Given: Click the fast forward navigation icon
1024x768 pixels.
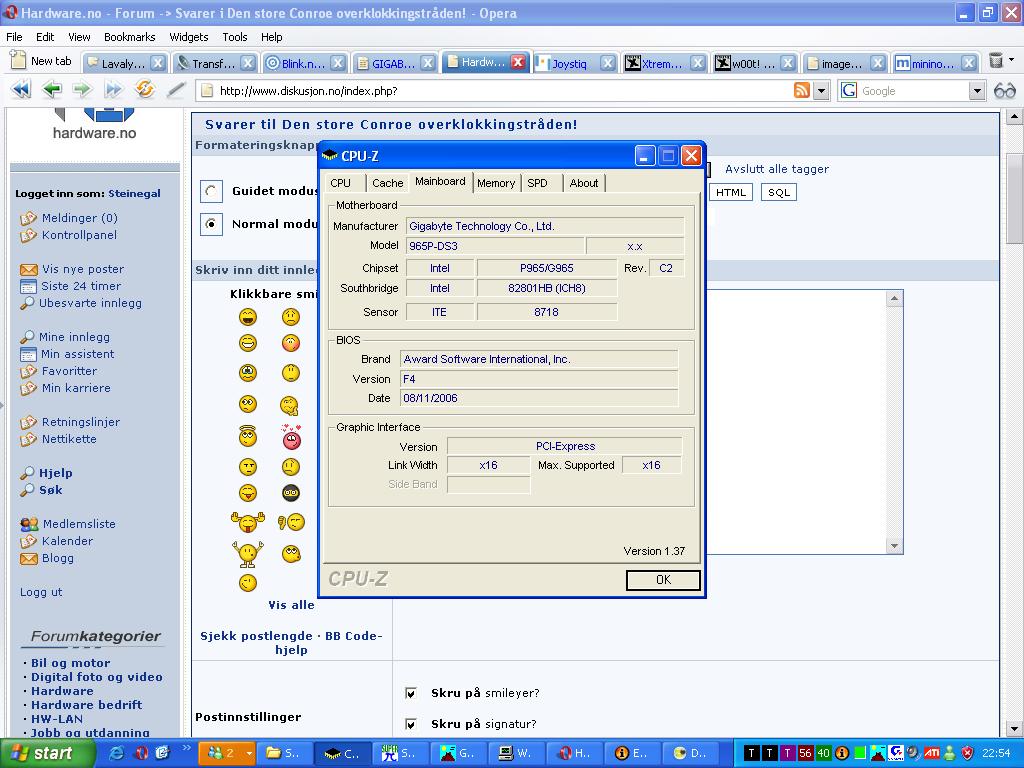Looking at the screenshot, I should coord(114,89).
